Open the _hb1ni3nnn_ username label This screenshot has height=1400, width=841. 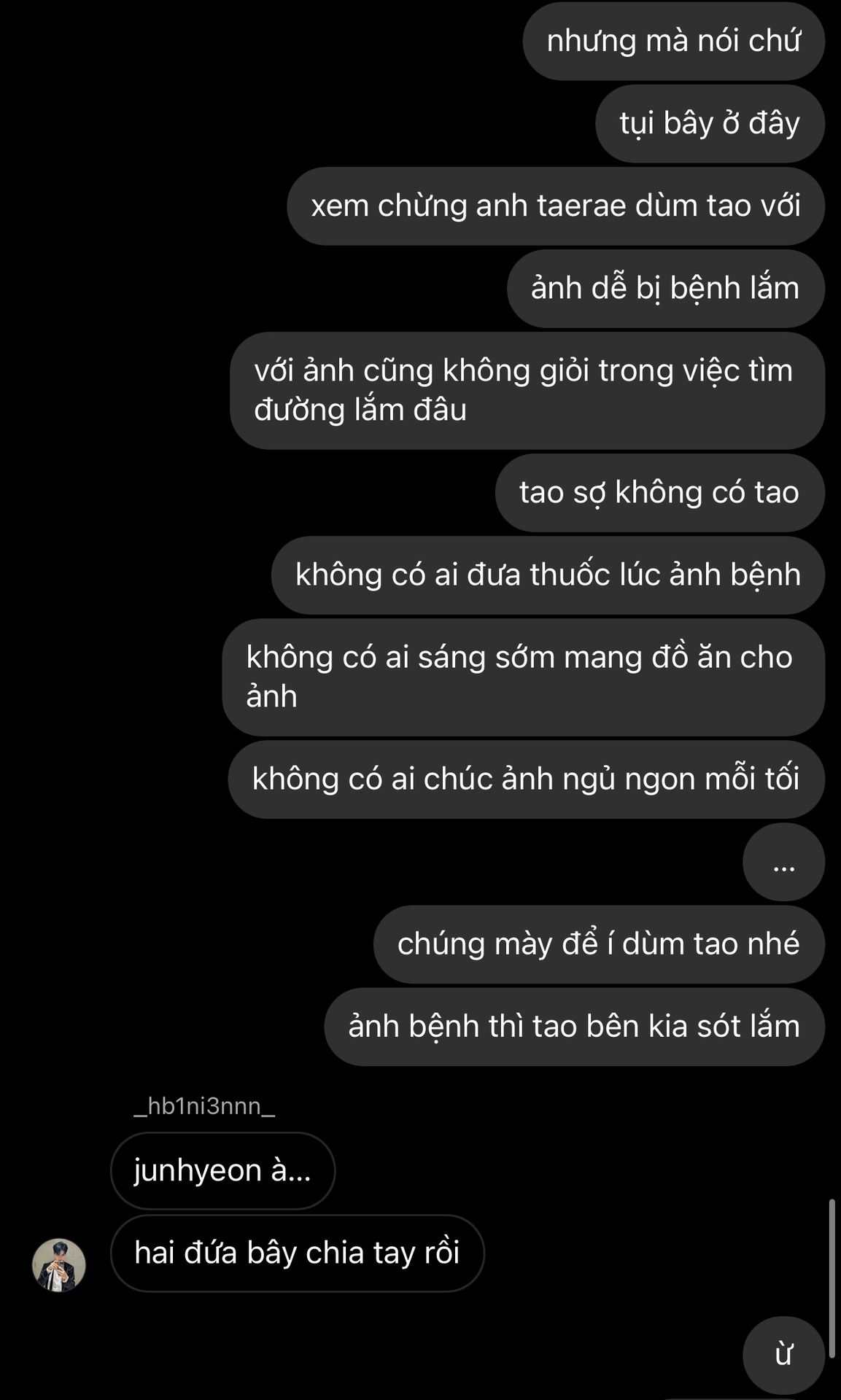204,1107
